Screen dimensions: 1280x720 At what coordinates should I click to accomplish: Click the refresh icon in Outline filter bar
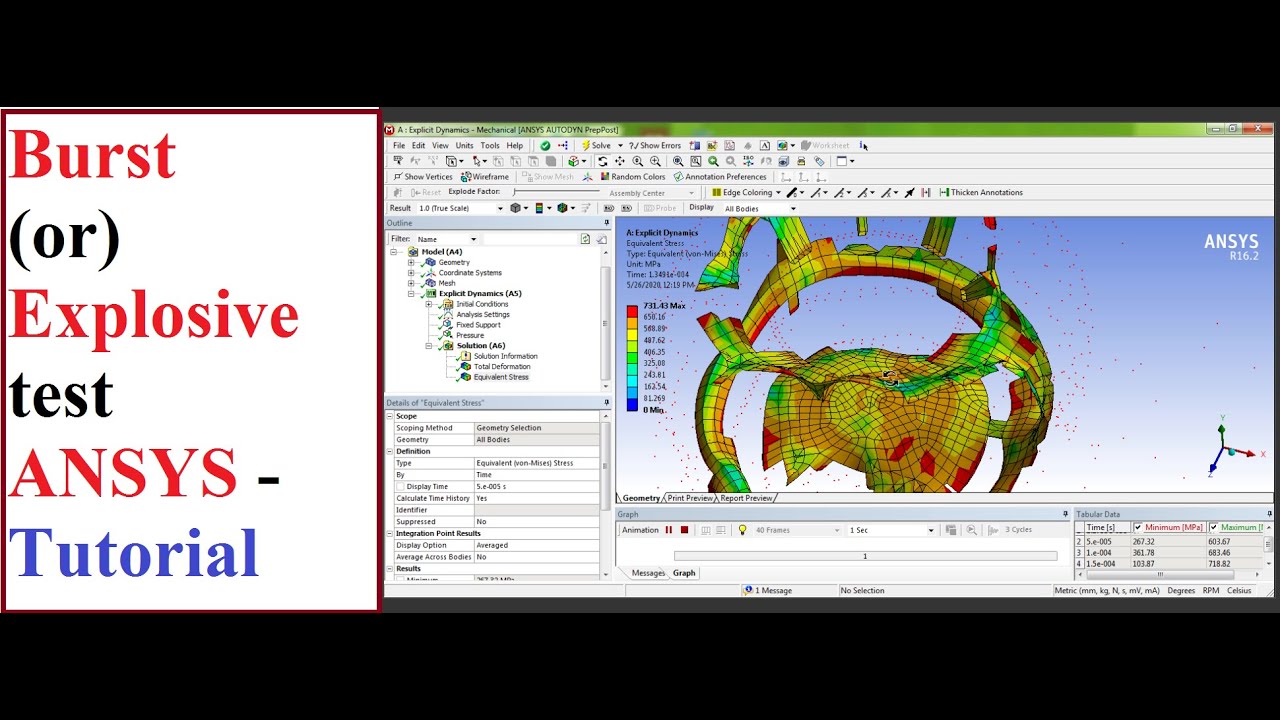586,239
